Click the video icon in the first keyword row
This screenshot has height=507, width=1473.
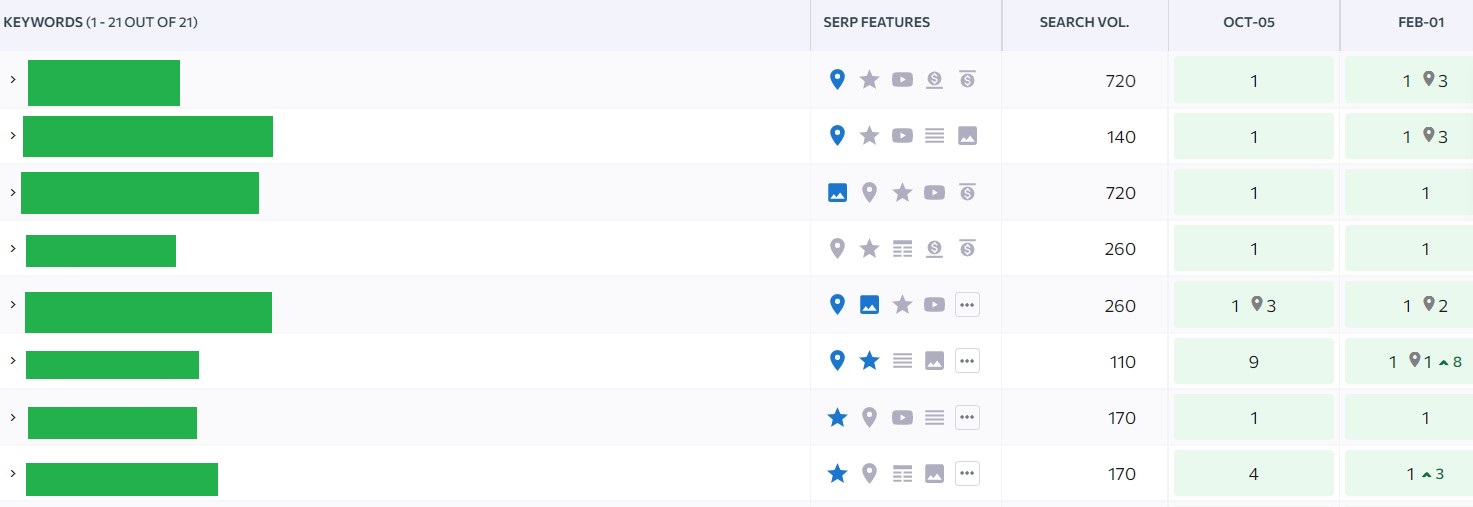pyautogui.click(x=902, y=80)
